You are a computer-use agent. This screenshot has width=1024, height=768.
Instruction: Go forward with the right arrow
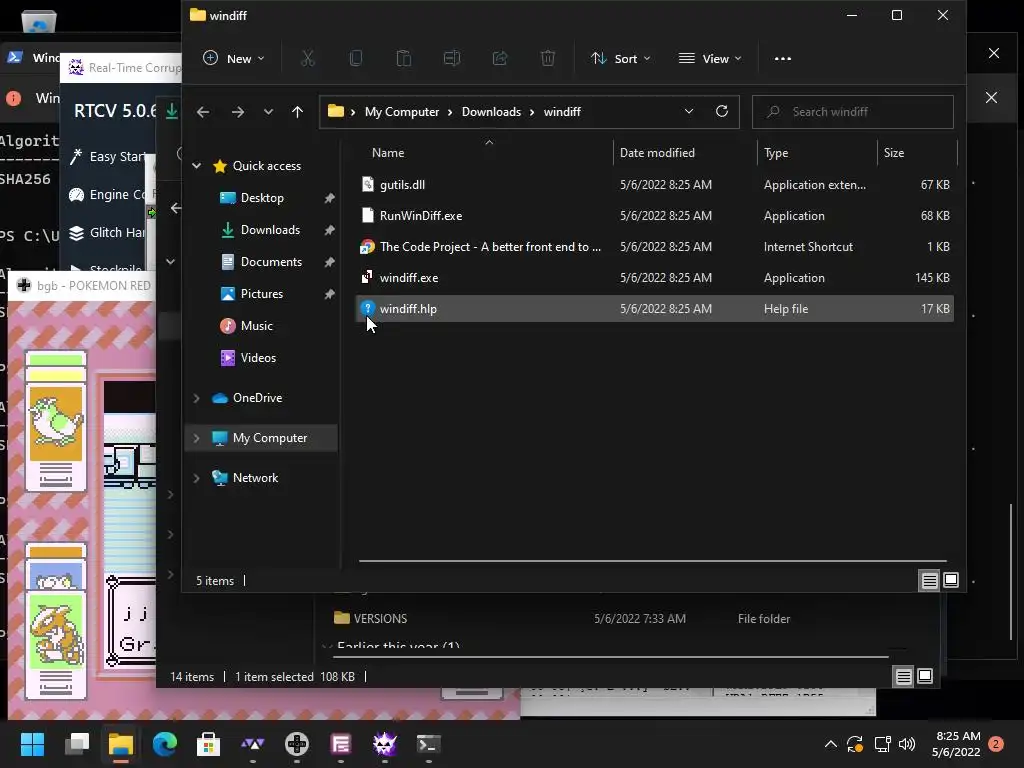(x=238, y=112)
